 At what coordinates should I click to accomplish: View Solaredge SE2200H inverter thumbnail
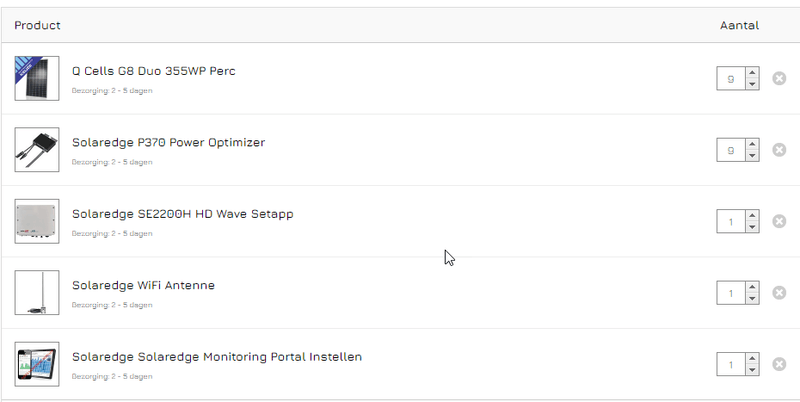37,221
